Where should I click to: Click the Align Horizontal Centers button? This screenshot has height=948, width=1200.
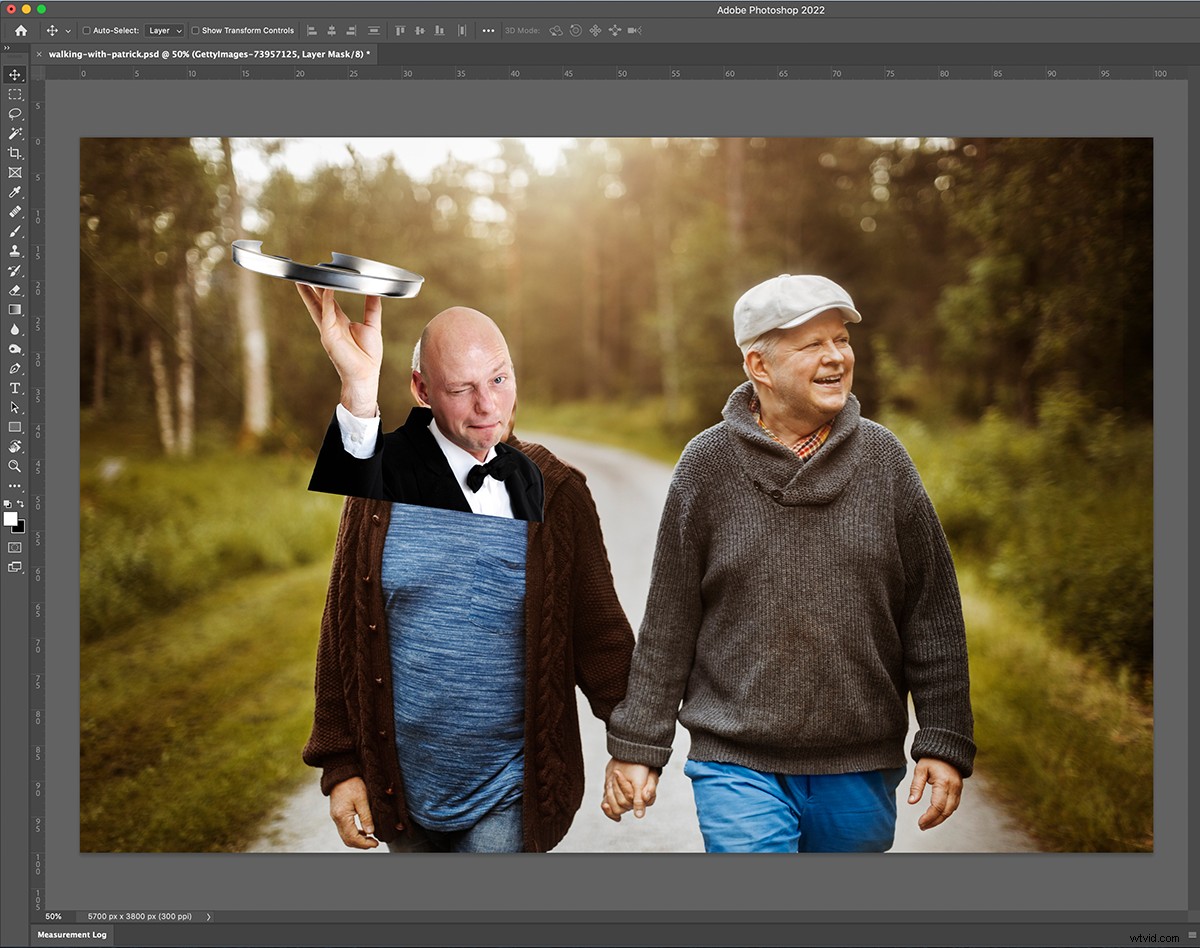[x=331, y=30]
